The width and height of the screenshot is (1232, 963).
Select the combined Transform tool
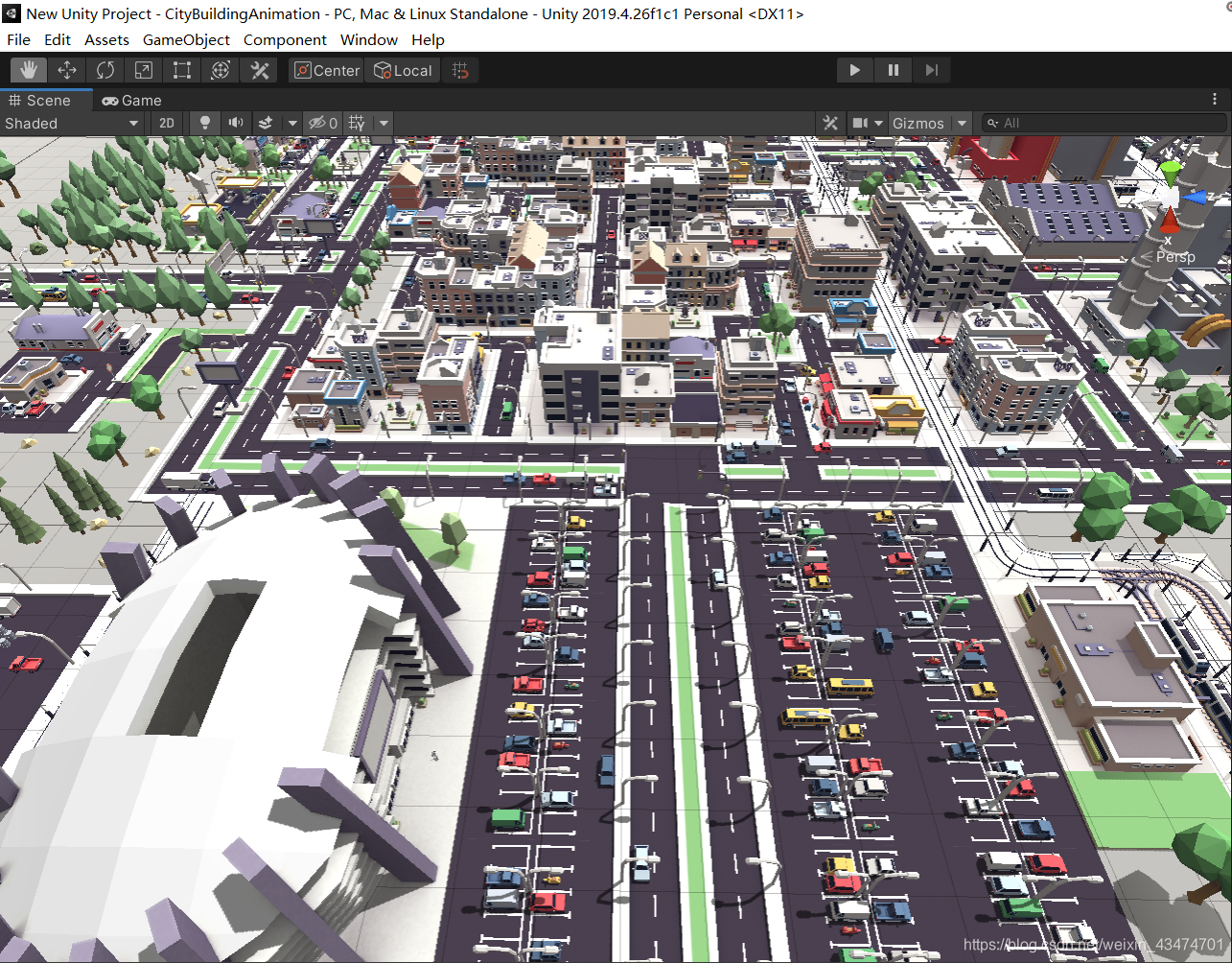point(221,70)
